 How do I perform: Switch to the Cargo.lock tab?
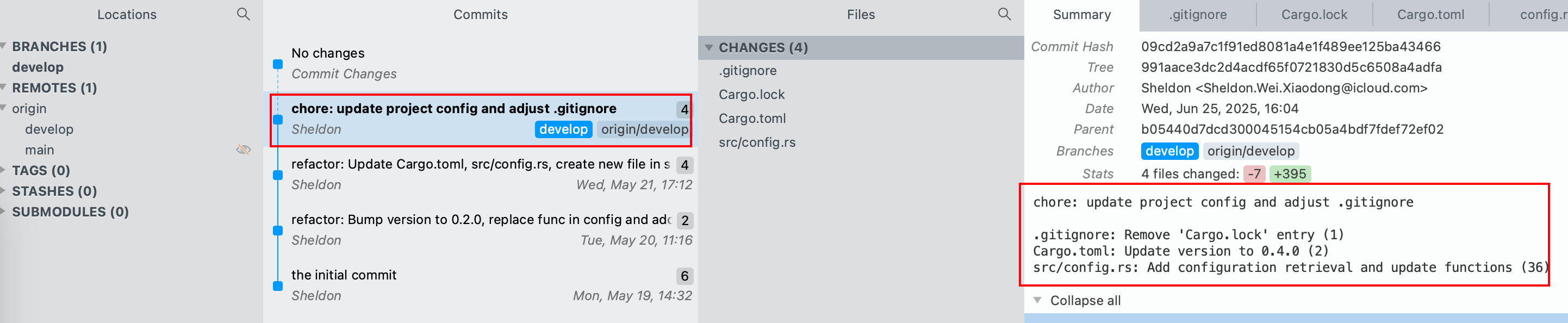(1314, 15)
